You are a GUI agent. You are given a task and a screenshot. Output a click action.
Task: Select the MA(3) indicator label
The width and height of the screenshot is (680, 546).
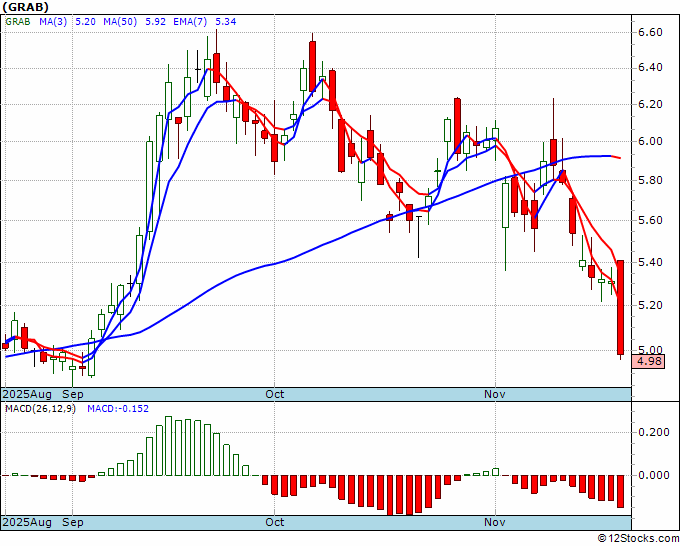point(53,21)
